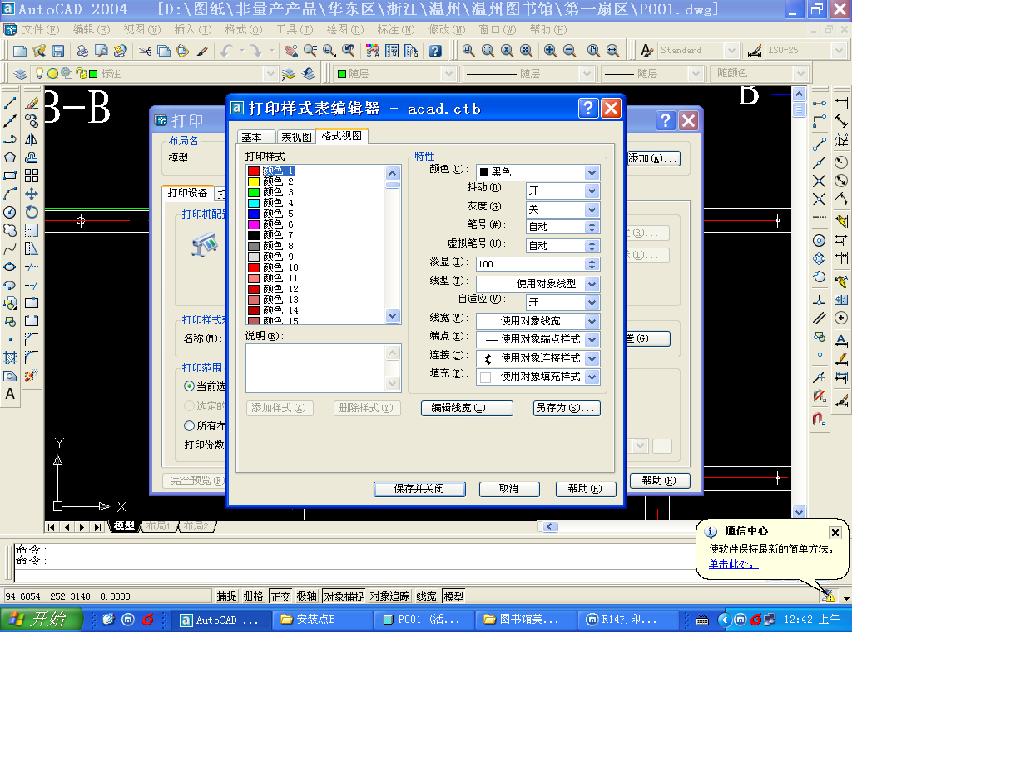This screenshot has width=1024, height=768.
Task: Toggle 栅格 grid display in status bar
Action: point(253,596)
